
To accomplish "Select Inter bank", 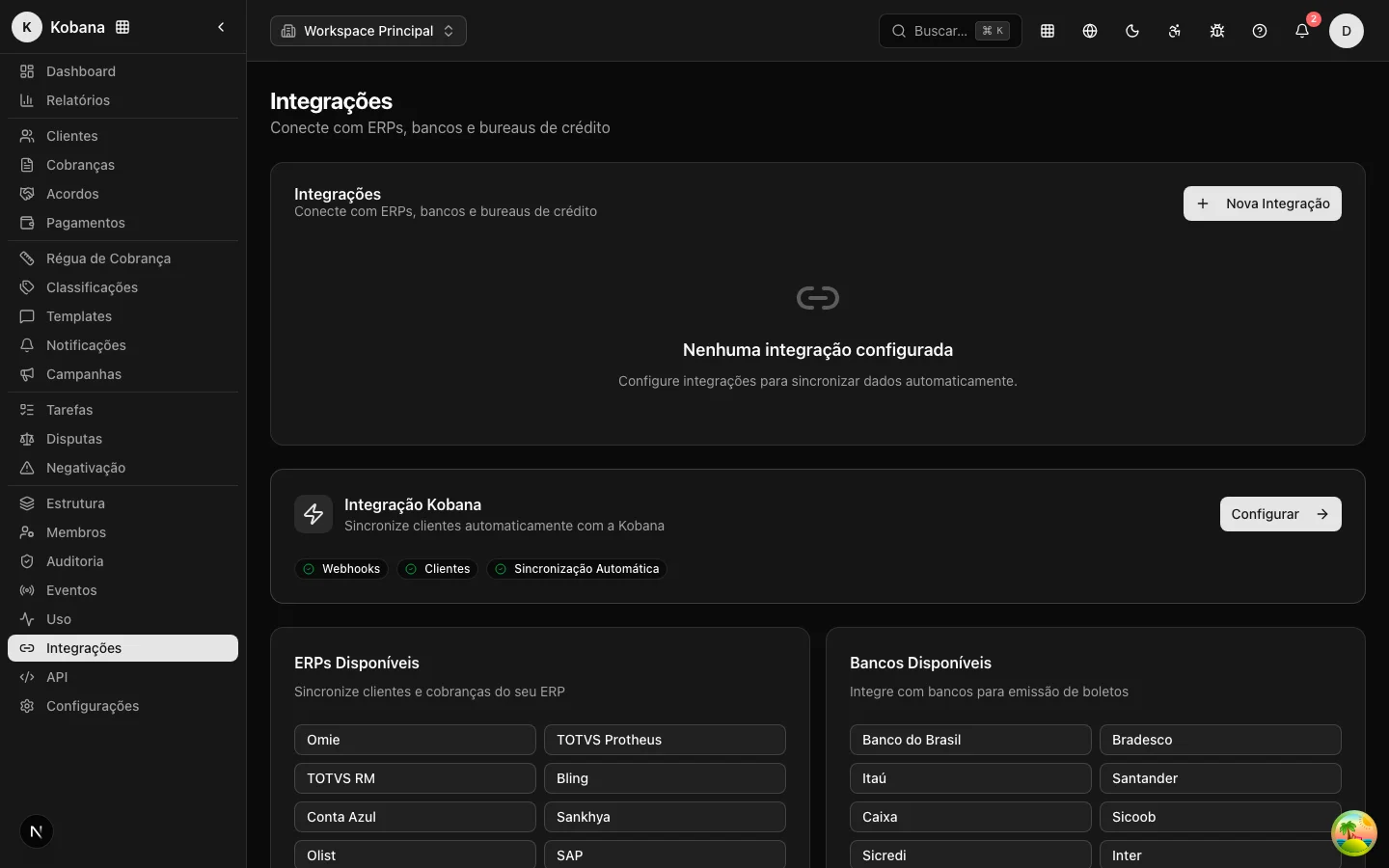I will point(1220,854).
